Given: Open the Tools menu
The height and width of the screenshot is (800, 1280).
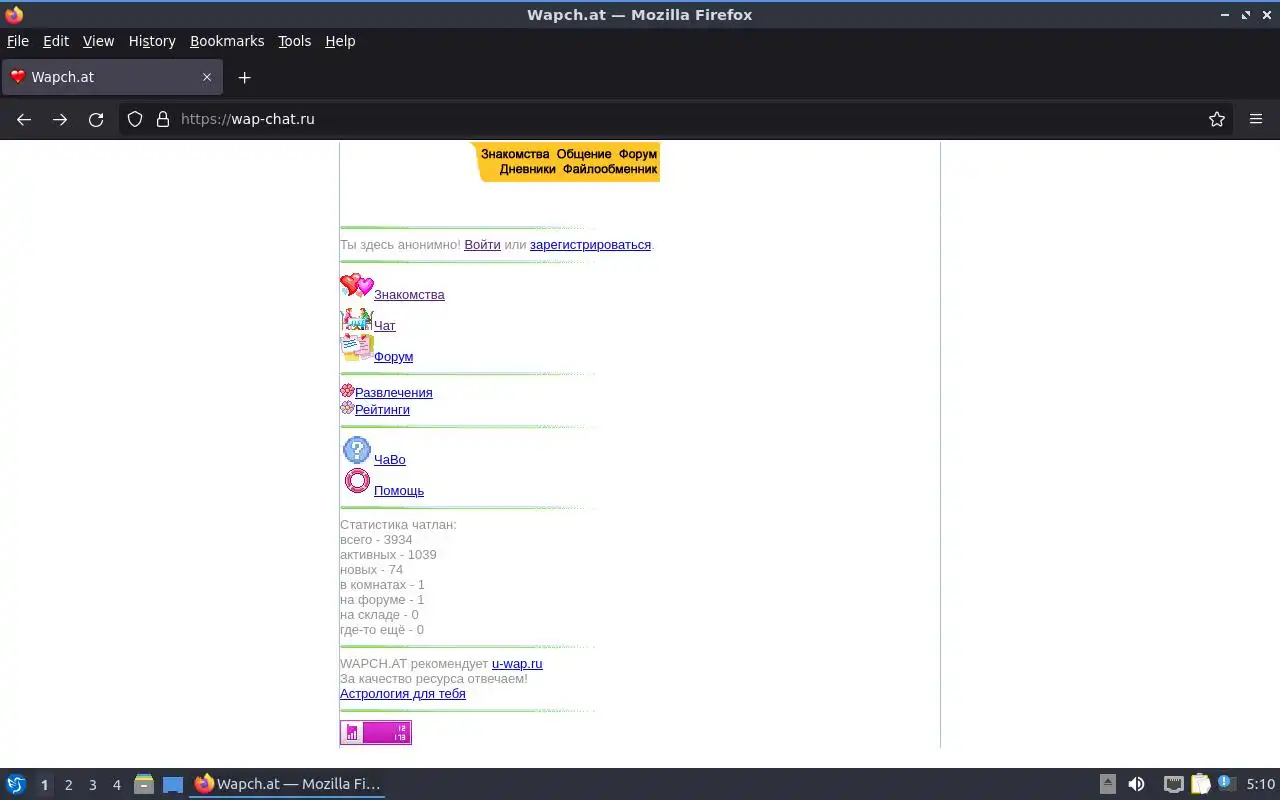Looking at the screenshot, I should click(295, 41).
